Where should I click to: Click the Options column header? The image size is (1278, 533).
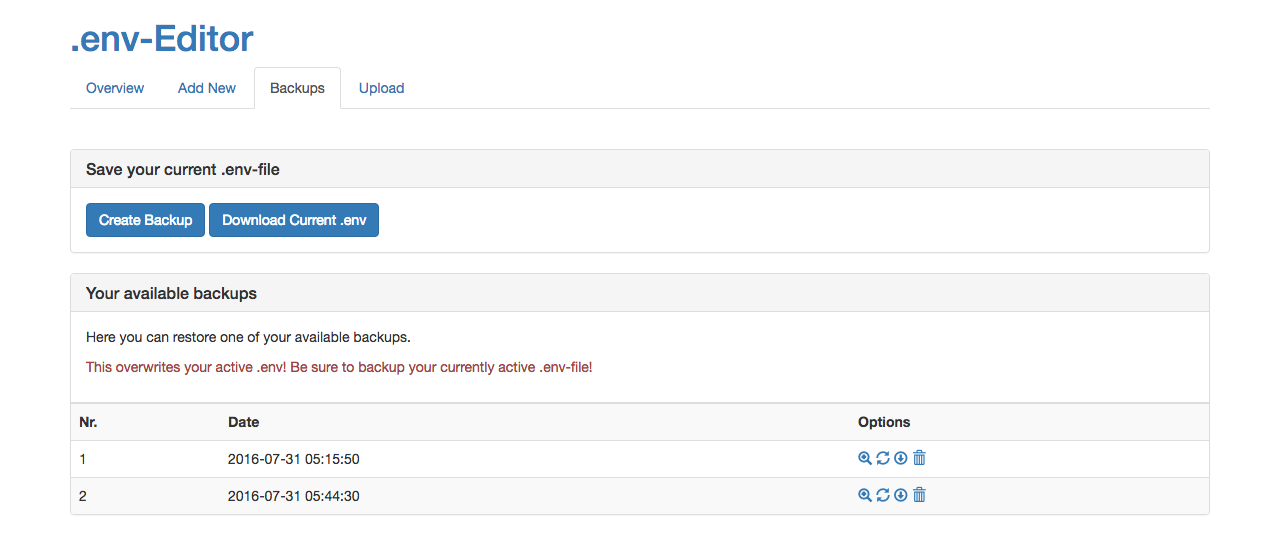(x=884, y=422)
